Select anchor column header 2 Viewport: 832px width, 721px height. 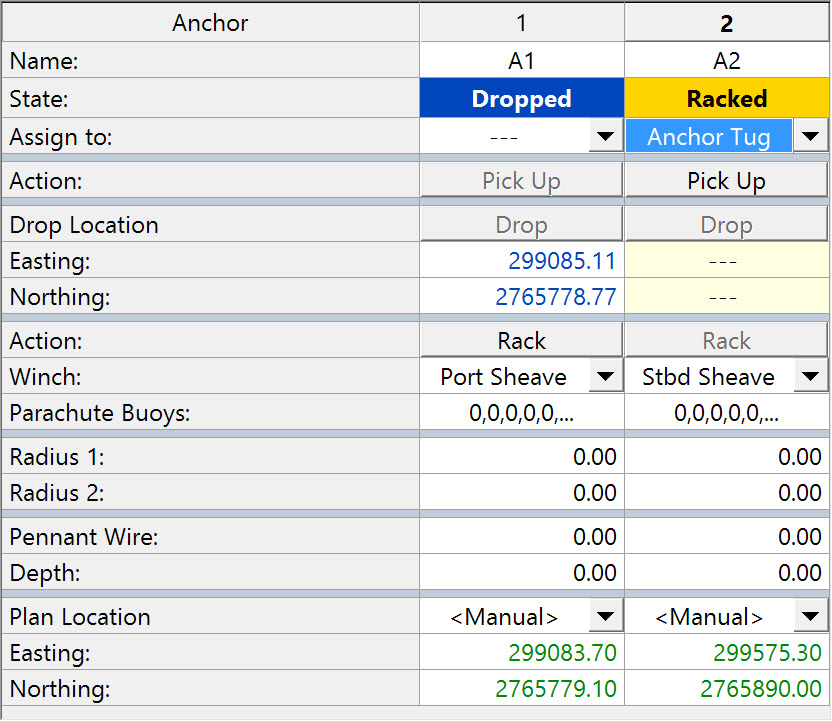click(726, 22)
